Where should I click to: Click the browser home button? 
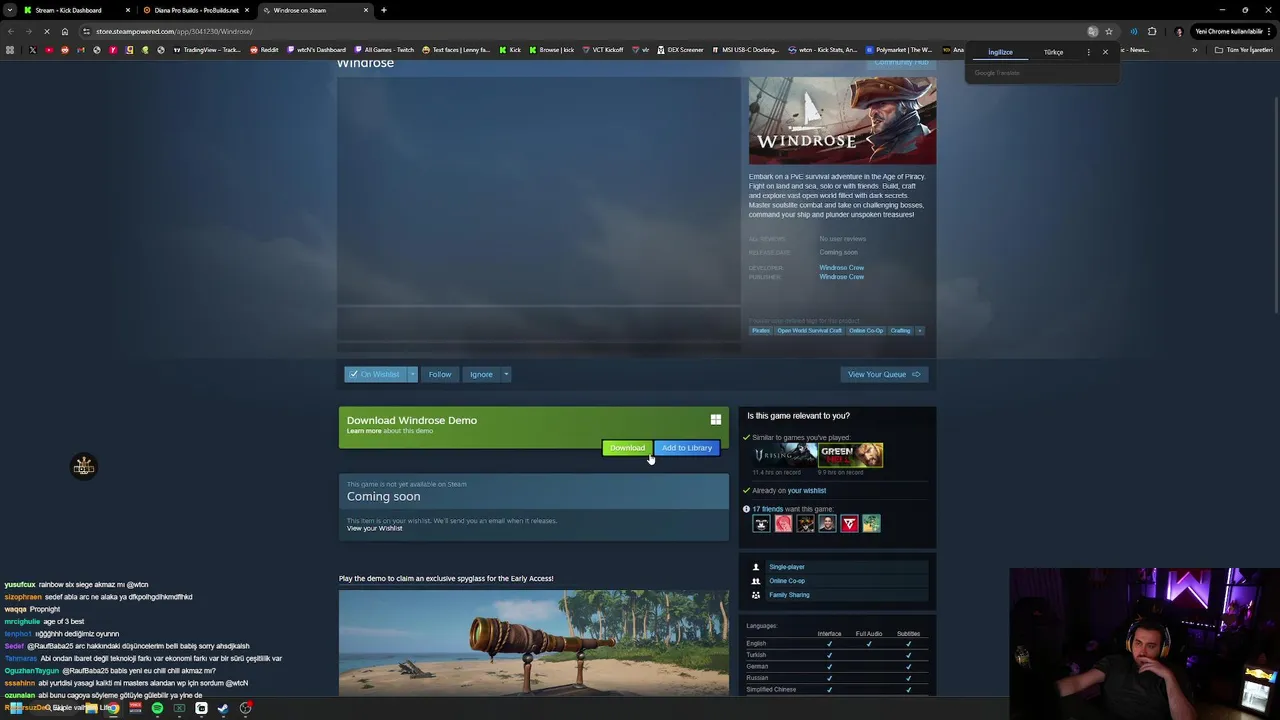(x=65, y=31)
